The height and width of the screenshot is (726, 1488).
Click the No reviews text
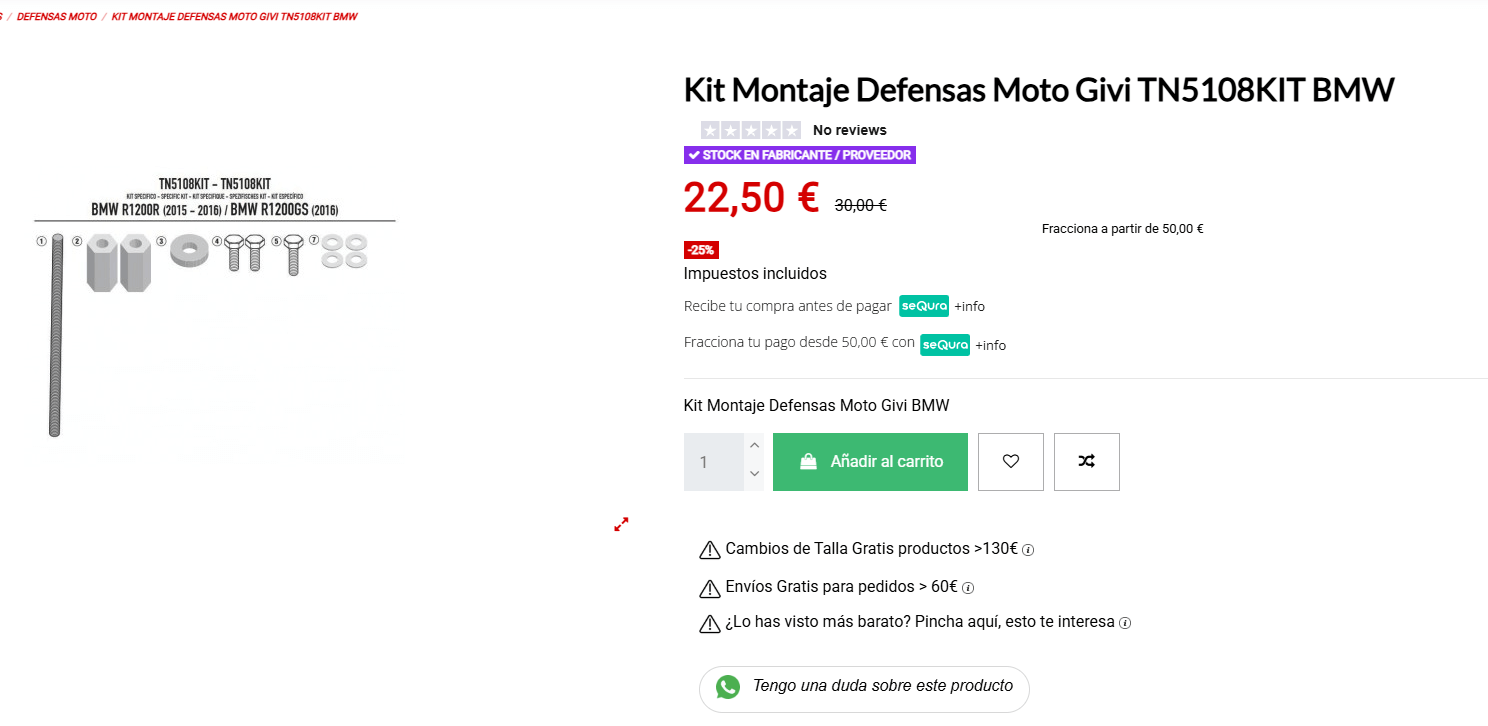(x=850, y=130)
